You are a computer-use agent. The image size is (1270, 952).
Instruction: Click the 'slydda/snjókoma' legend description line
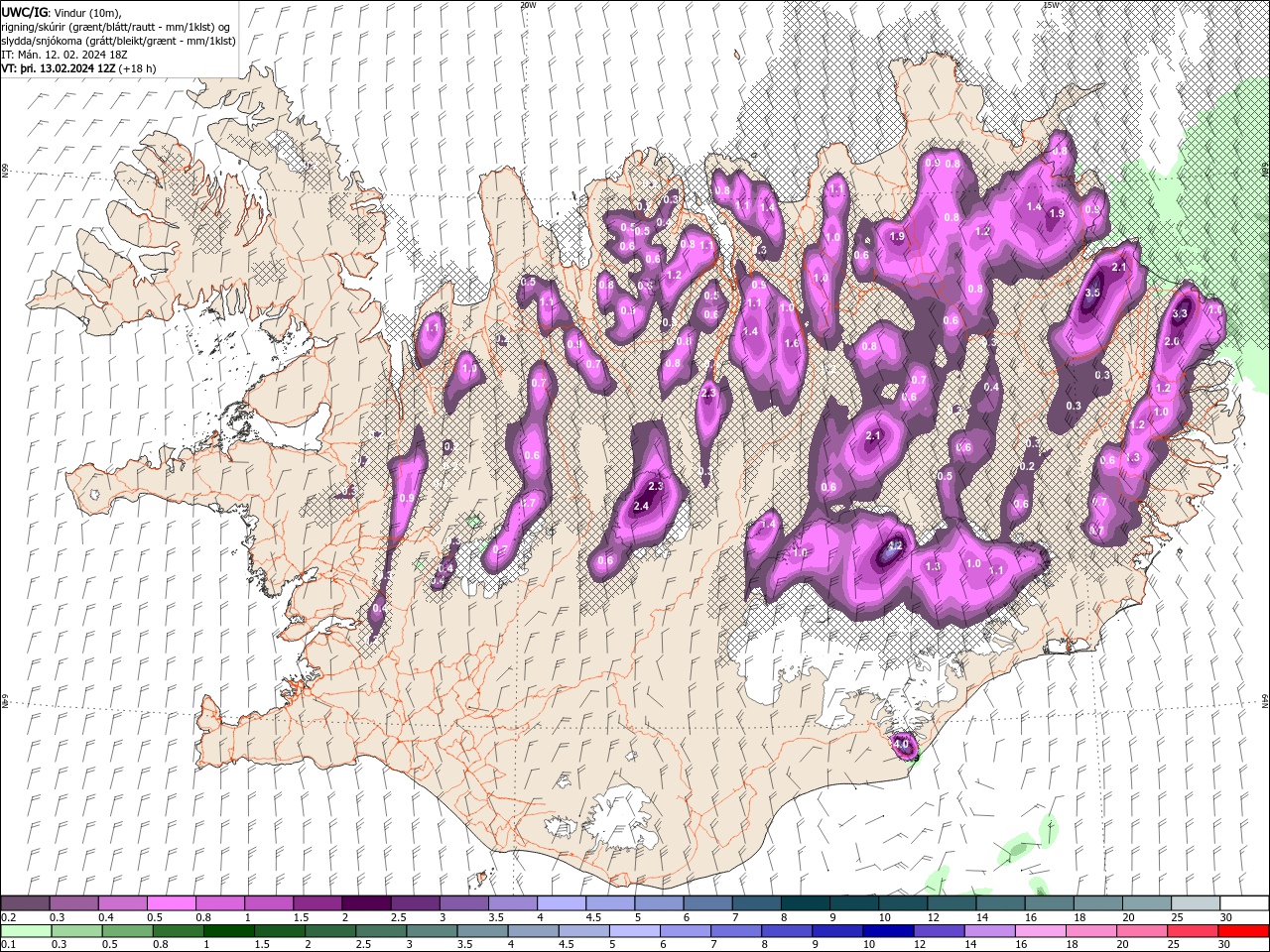coord(118,40)
